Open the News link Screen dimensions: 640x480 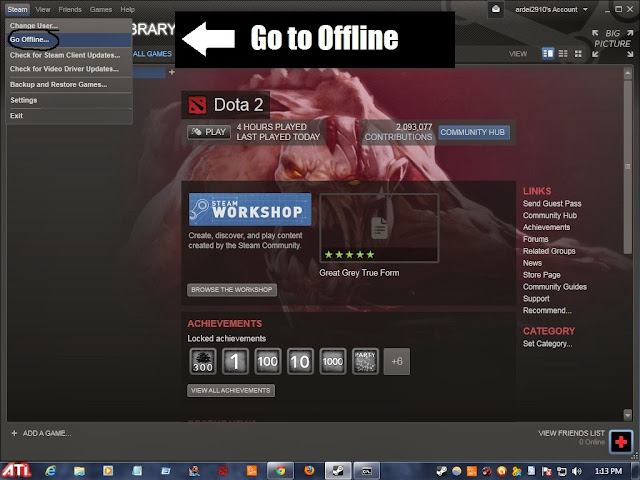pyautogui.click(x=532, y=263)
